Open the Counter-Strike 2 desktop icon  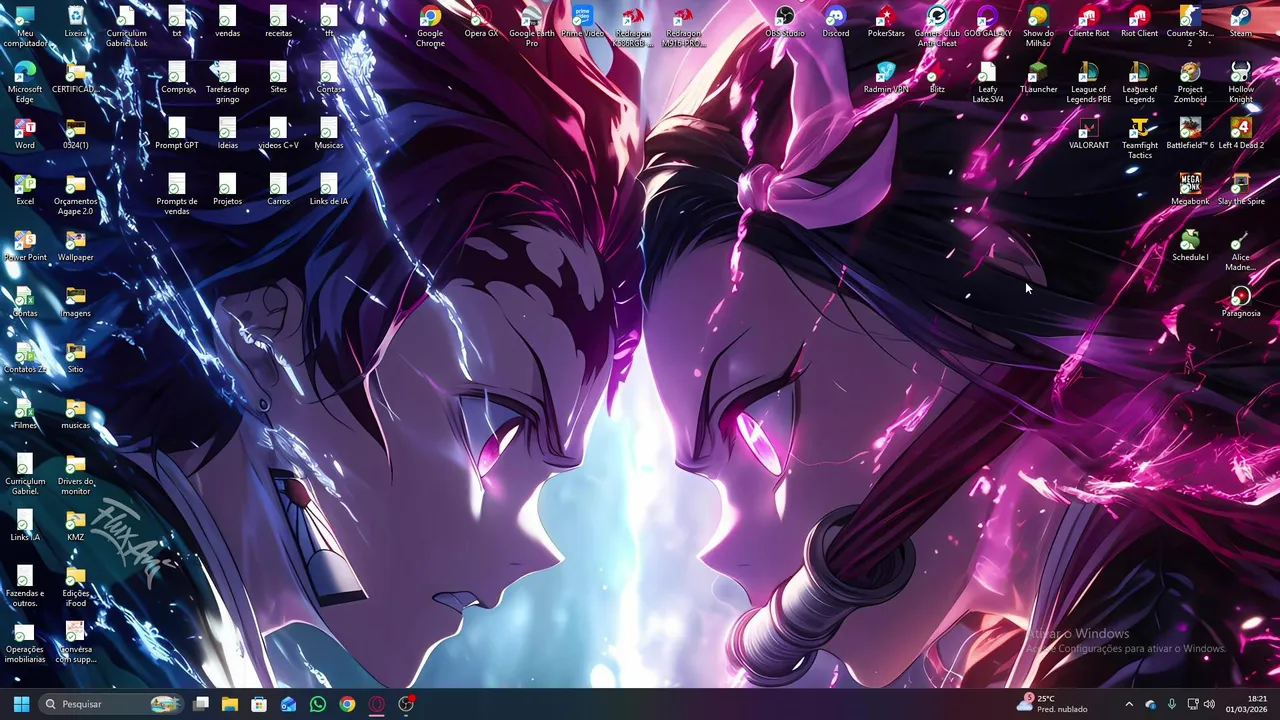tap(1190, 27)
